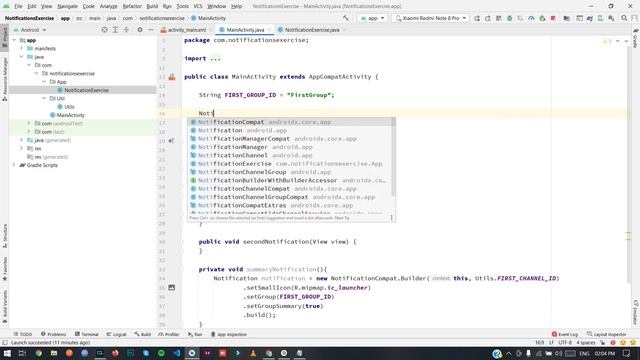Click the completion popup scrollbar

393,157
